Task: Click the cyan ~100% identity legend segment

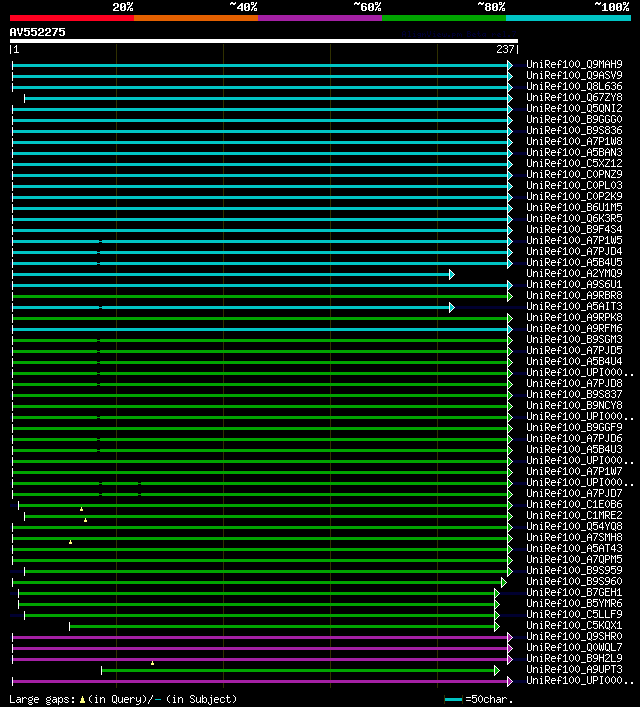Action: click(568, 18)
